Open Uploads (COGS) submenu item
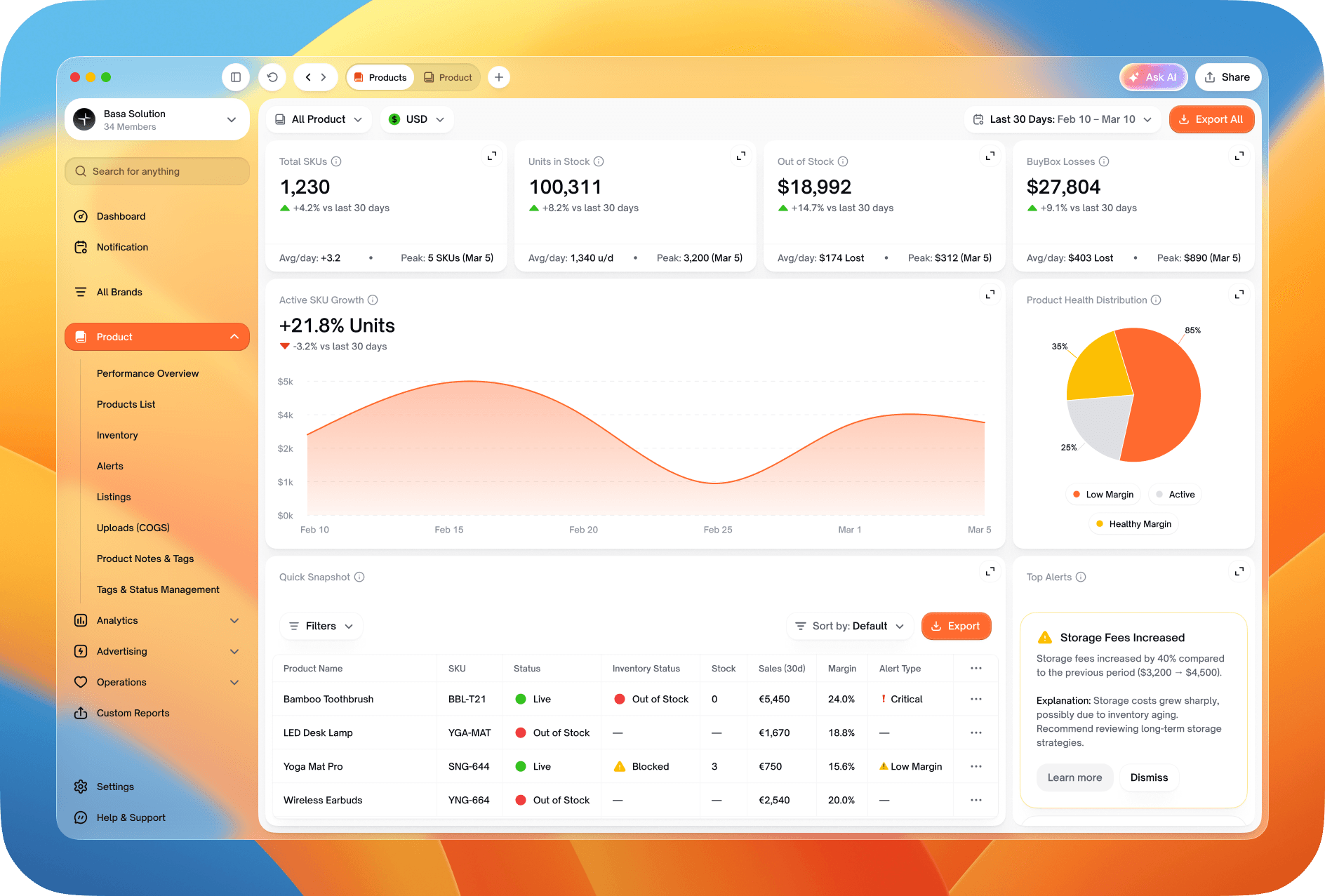This screenshot has height=896, width=1325. point(133,528)
